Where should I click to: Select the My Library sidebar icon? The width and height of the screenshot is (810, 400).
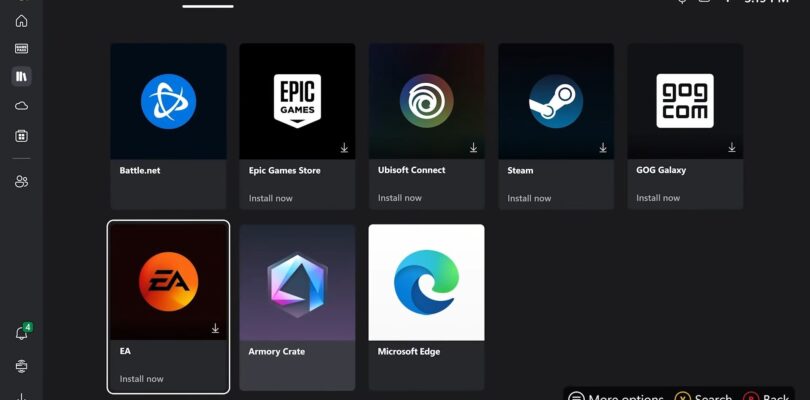(x=21, y=76)
